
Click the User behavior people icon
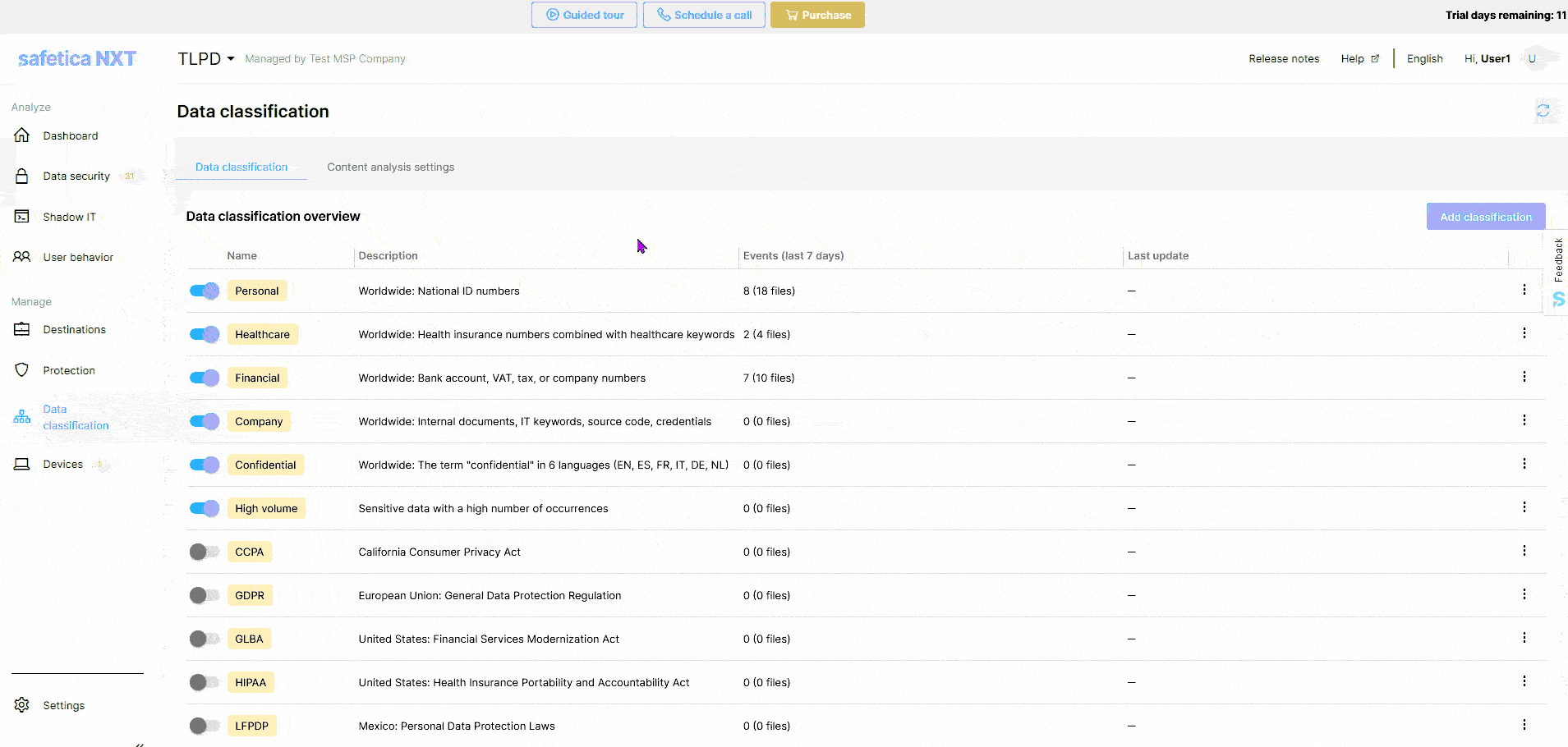(x=22, y=257)
